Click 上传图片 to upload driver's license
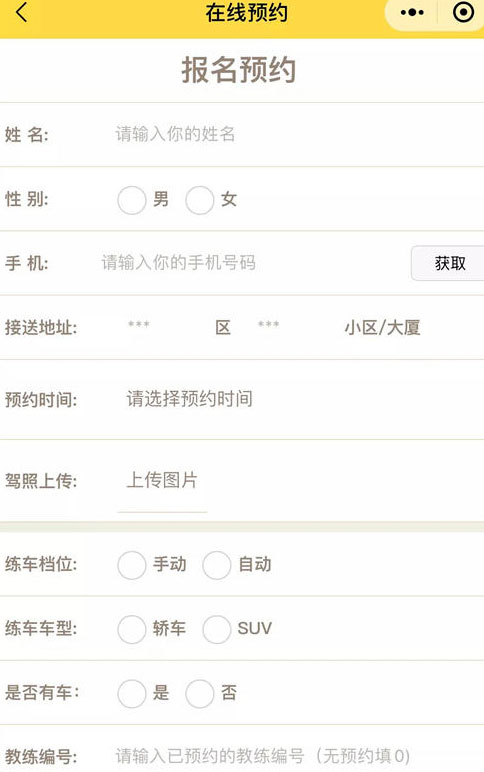The width and height of the screenshot is (484, 772). pyautogui.click(x=162, y=480)
